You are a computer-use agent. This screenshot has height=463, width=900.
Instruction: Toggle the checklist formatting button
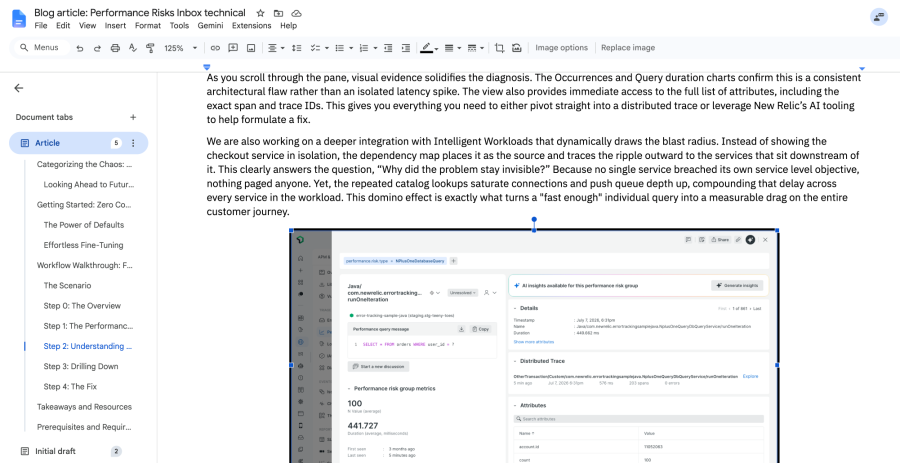tap(315, 48)
